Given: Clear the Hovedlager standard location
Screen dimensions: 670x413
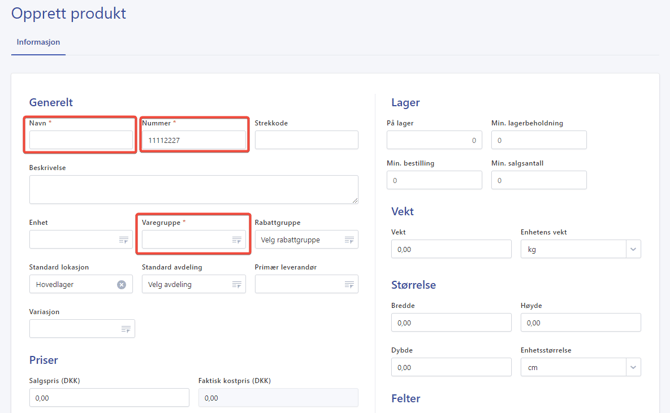Looking at the screenshot, I should click(121, 284).
